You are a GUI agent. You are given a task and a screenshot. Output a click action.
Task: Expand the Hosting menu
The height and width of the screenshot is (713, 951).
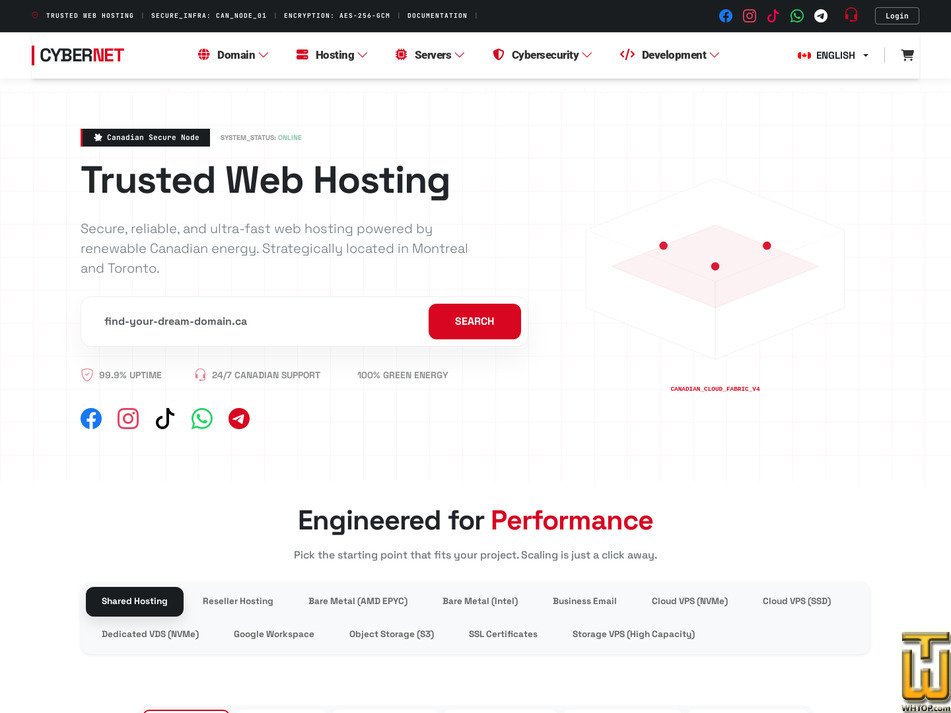point(332,55)
